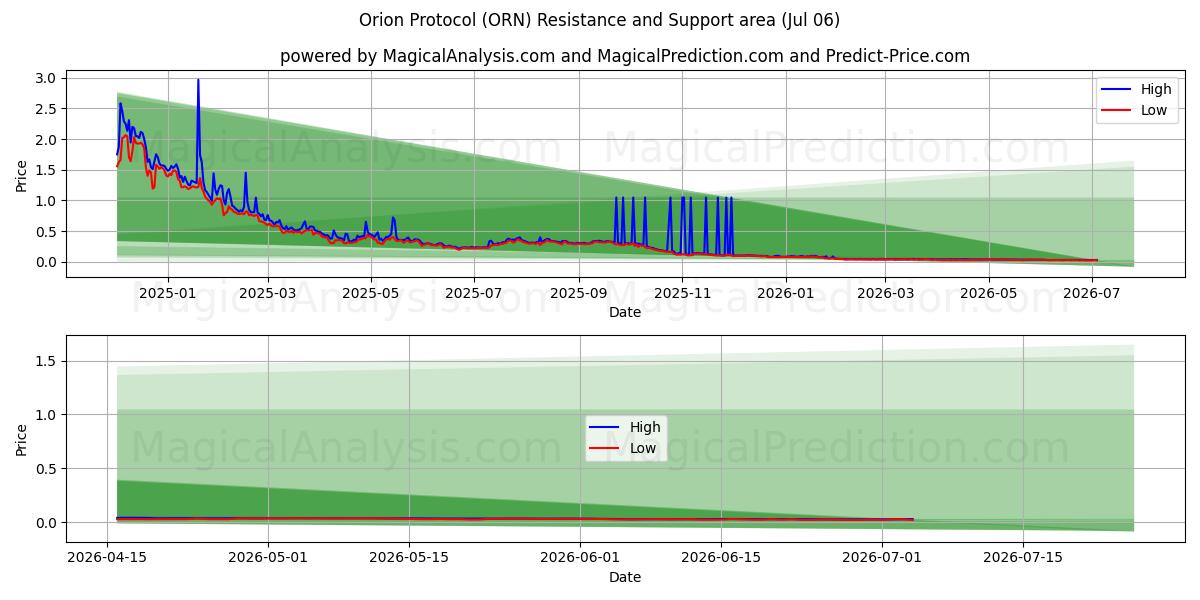Click the 'Date' axis label under the bottom chart
Screen dimensions: 1200x600
[x=625, y=577]
